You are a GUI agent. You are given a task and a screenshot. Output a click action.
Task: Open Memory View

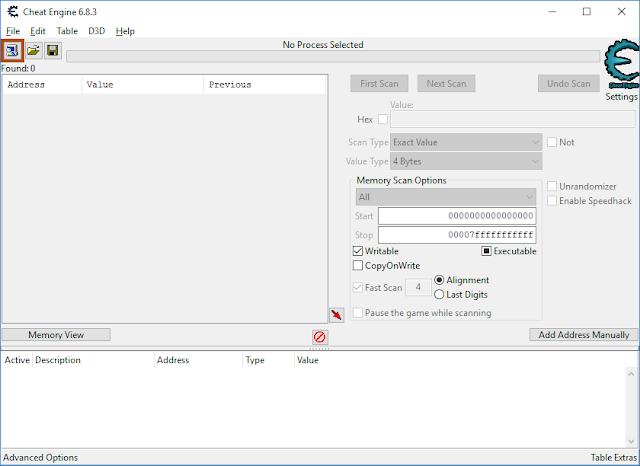[x=56, y=335]
